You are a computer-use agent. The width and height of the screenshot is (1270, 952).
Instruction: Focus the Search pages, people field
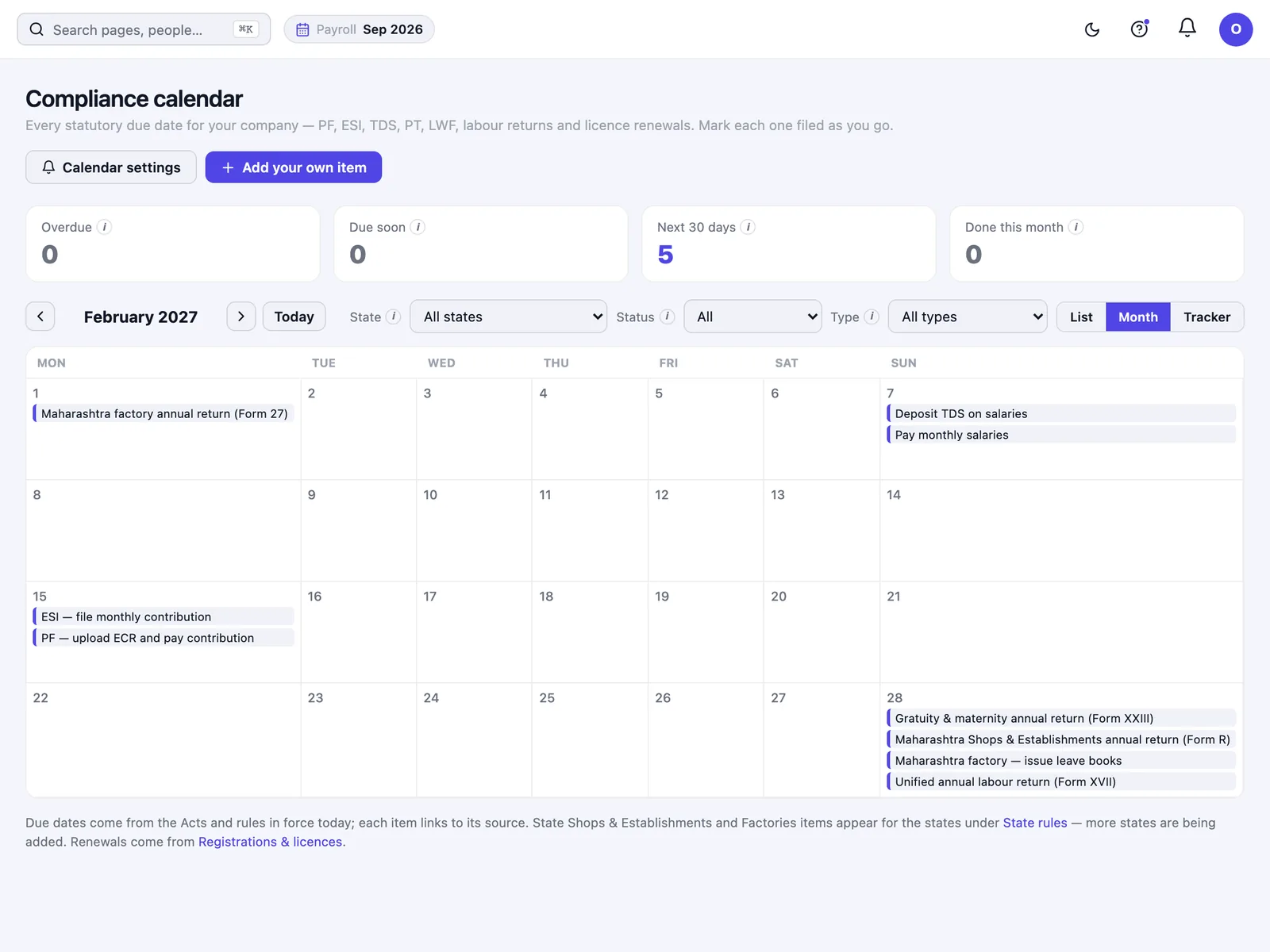point(144,29)
